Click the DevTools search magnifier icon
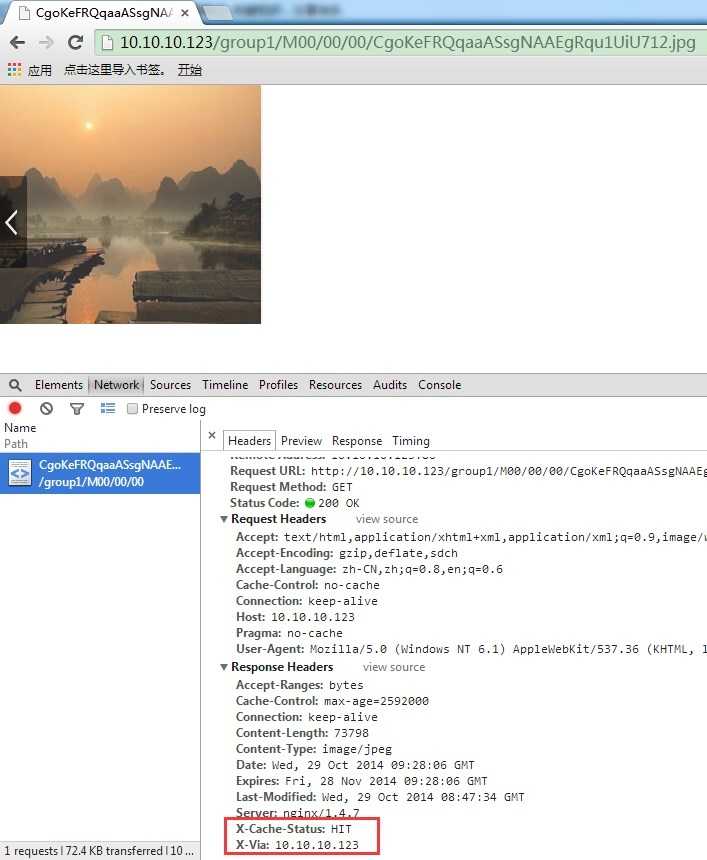The image size is (707, 860). (15, 385)
